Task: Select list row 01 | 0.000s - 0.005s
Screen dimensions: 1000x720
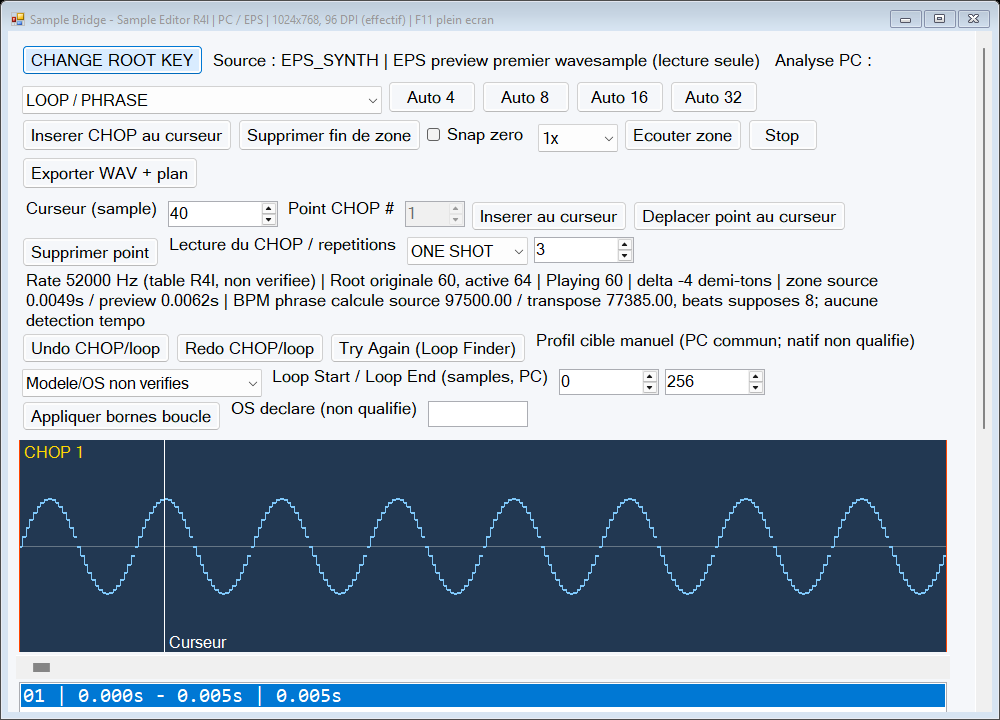Action: pyautogui.click(x=483, y=695)
